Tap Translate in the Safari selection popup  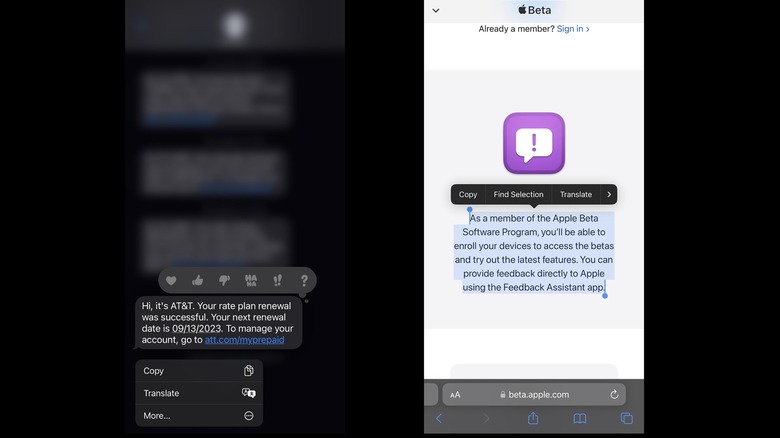[576, 195]
